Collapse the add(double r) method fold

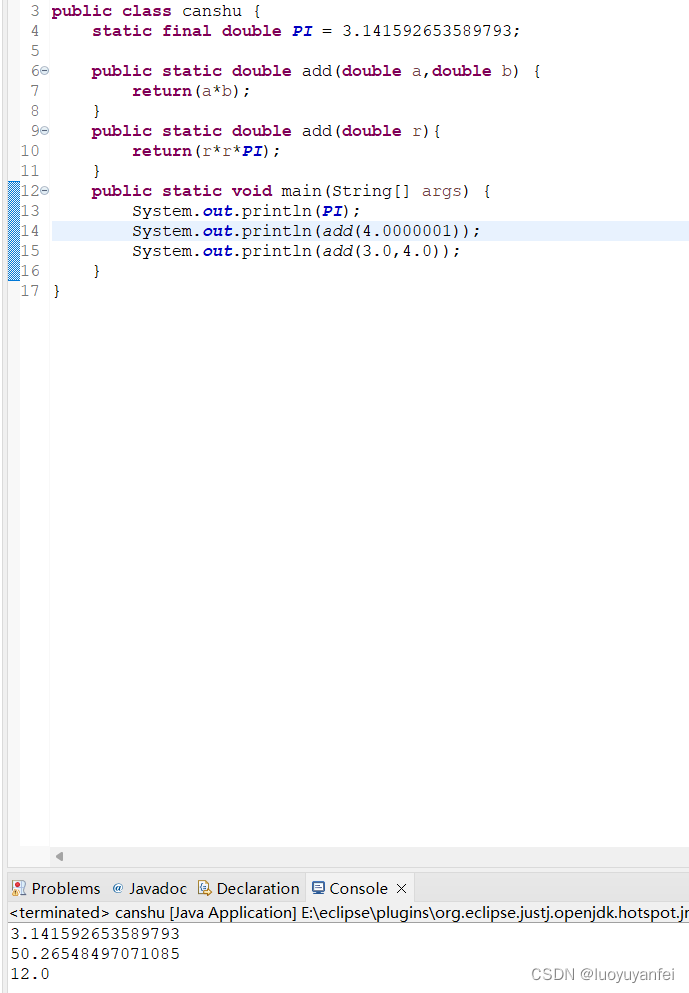pos(44,131)
